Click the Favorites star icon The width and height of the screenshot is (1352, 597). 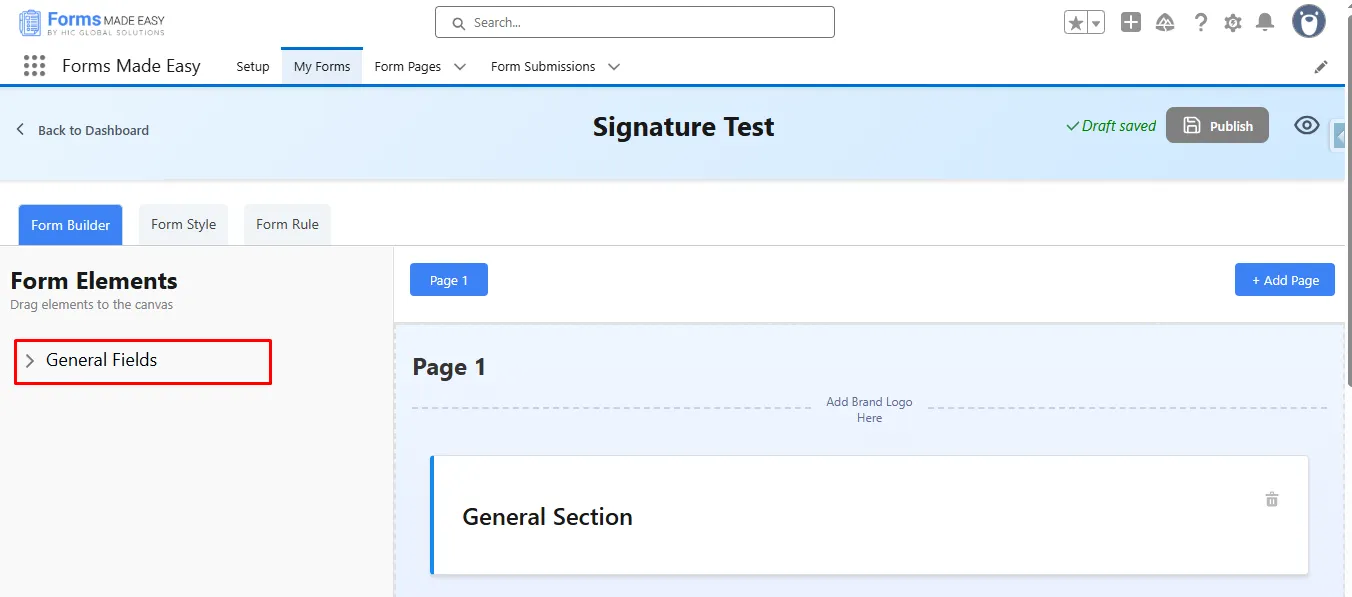(1076, 23)
